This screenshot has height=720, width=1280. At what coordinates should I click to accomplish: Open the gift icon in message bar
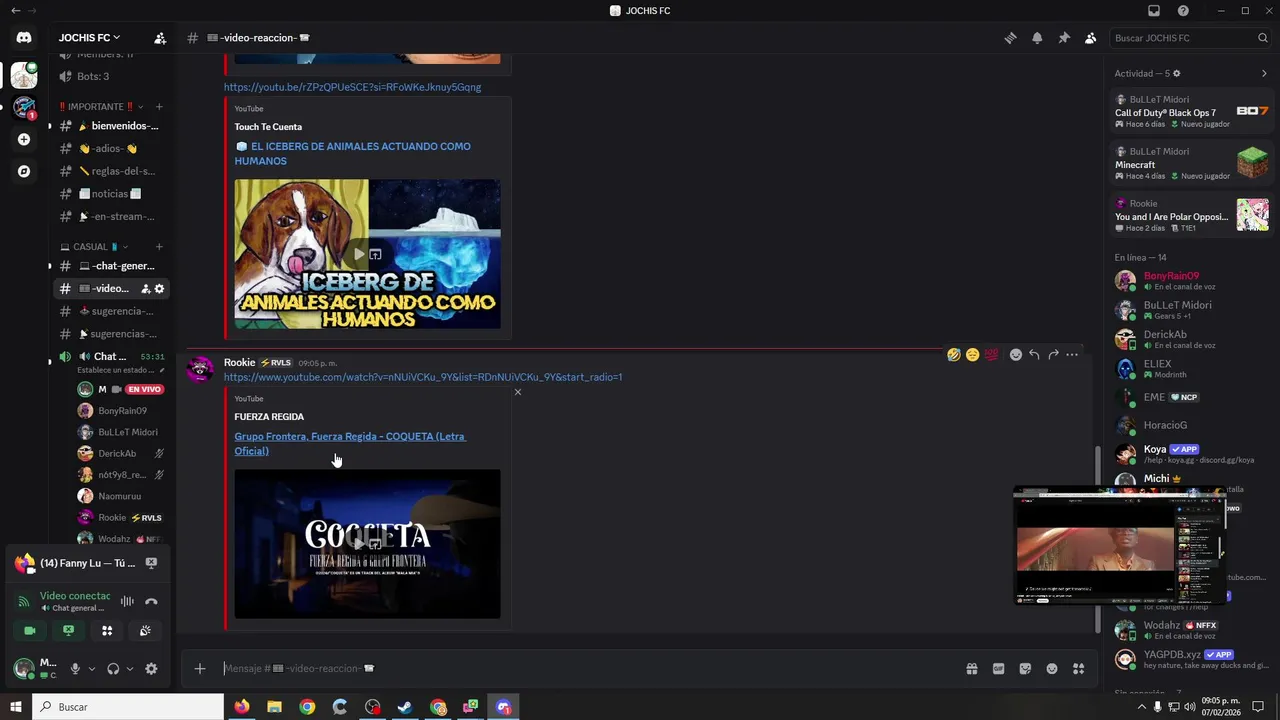click(x=971, y=669)
